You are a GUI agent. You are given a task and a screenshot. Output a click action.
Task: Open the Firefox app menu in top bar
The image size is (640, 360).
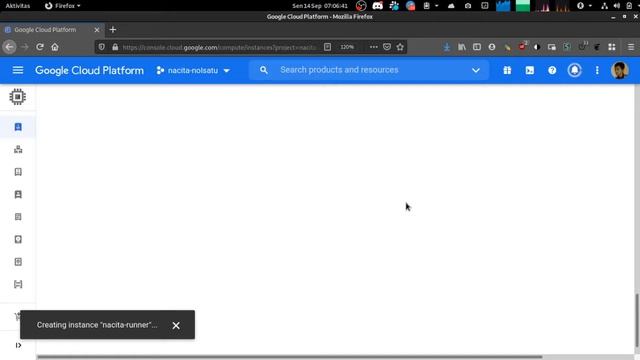pos(62,6)
